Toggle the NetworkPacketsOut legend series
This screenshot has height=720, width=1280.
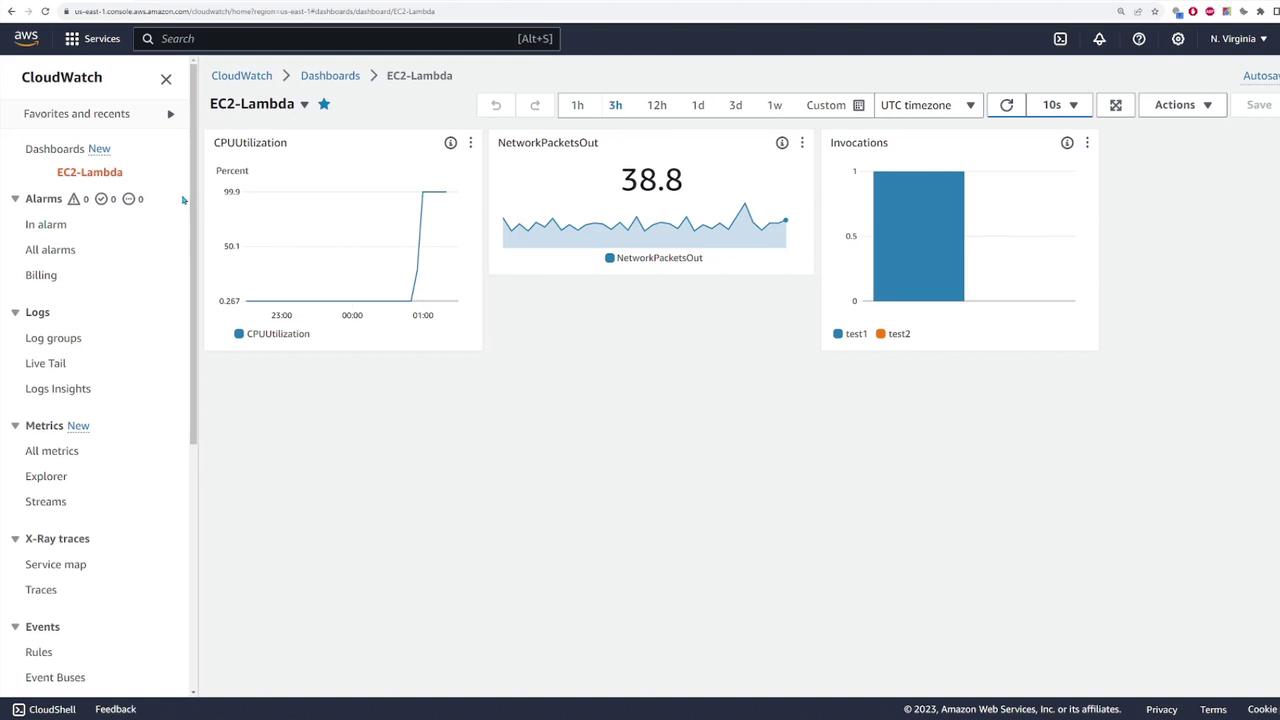(x=654, y=258)
